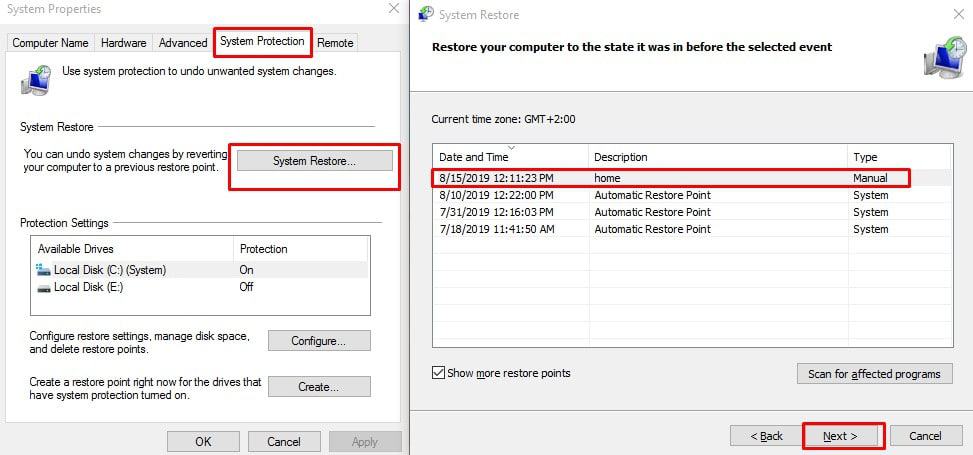Screen dimensions: 973x455
Task: Open the Remote tab
Action: pos(335,43)
